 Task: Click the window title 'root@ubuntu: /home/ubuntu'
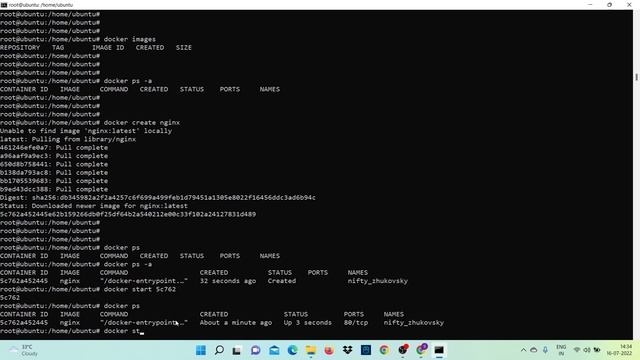41,5
